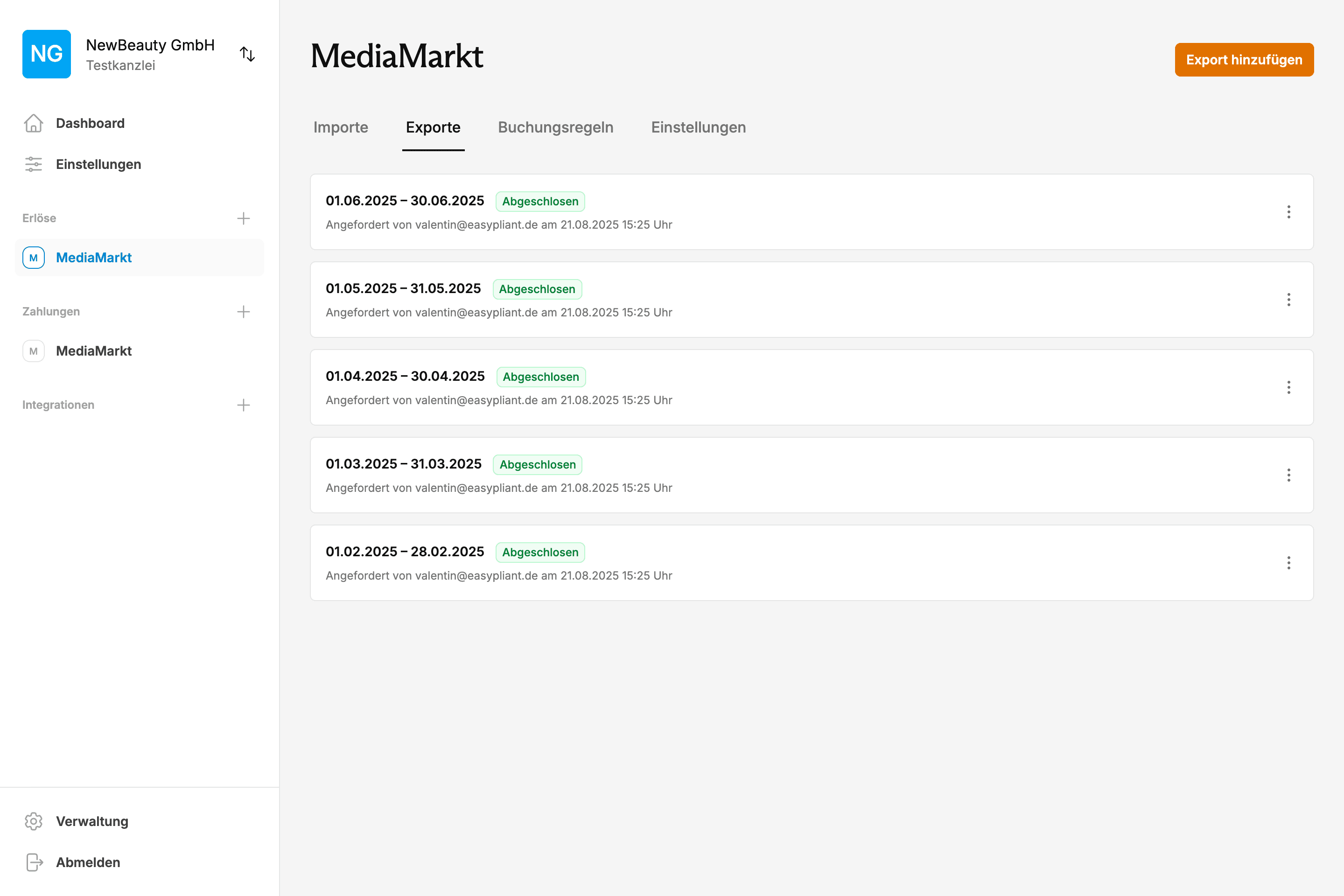The height and width of the screenshot is (896, 1344).
Task: Click the Abmelden logout icon
Action: click(34, 862)
